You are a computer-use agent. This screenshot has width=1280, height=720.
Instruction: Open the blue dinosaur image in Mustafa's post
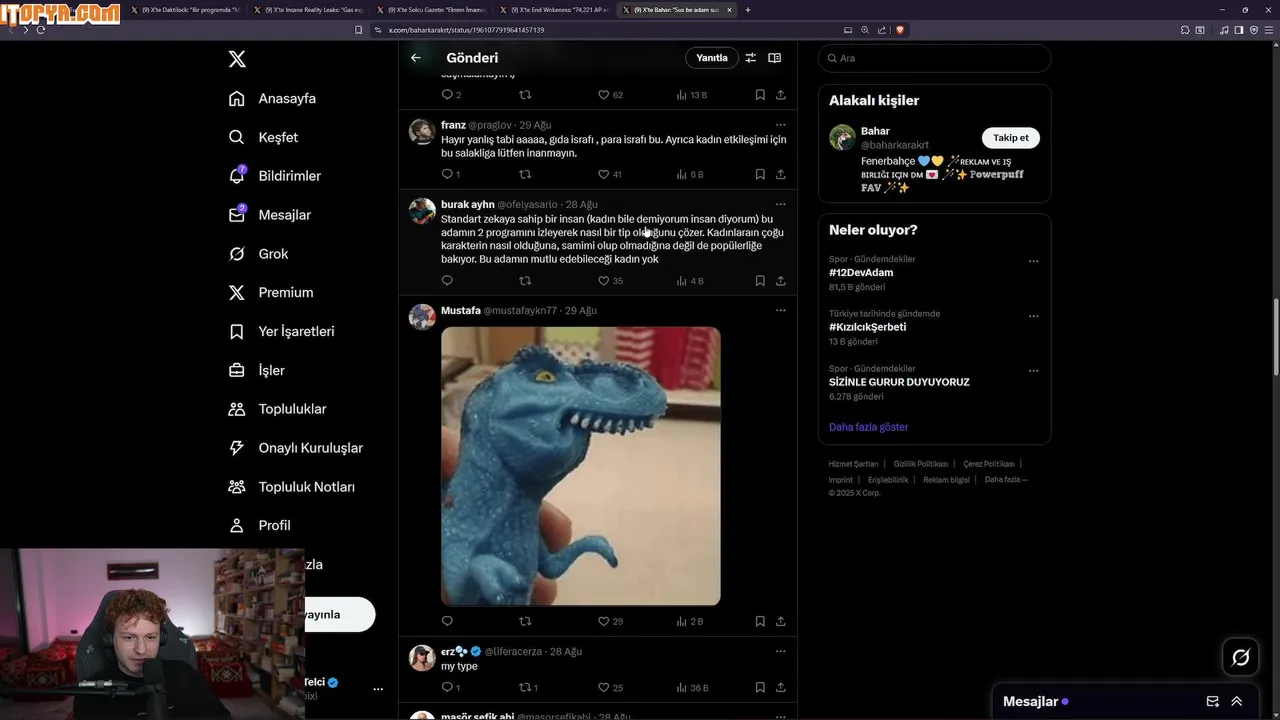581,466
